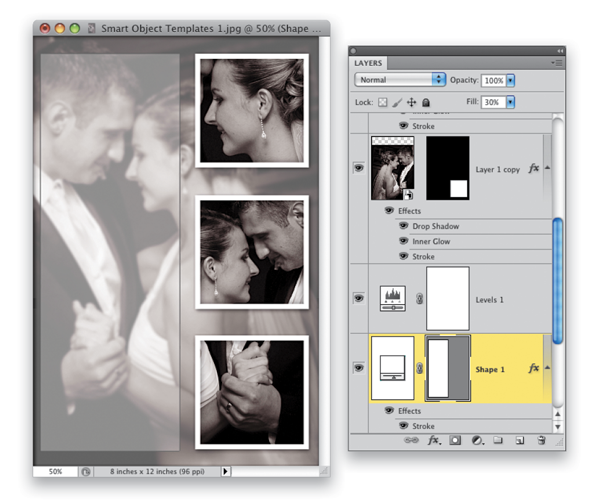Click document proxy icon in title bar
Viewport: 600px width, 500px height.
(91, 28)
